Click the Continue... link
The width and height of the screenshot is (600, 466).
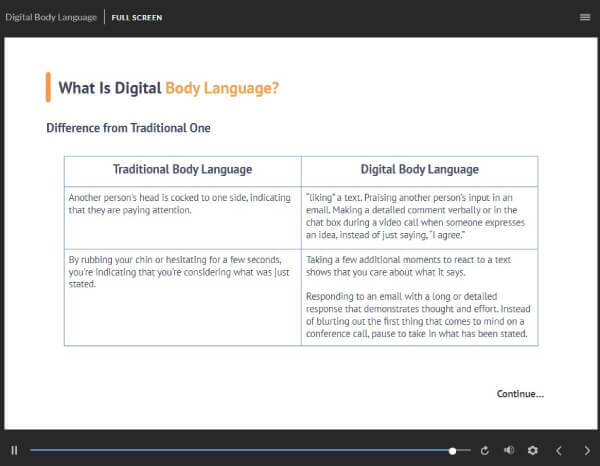[x=520, y=394]
